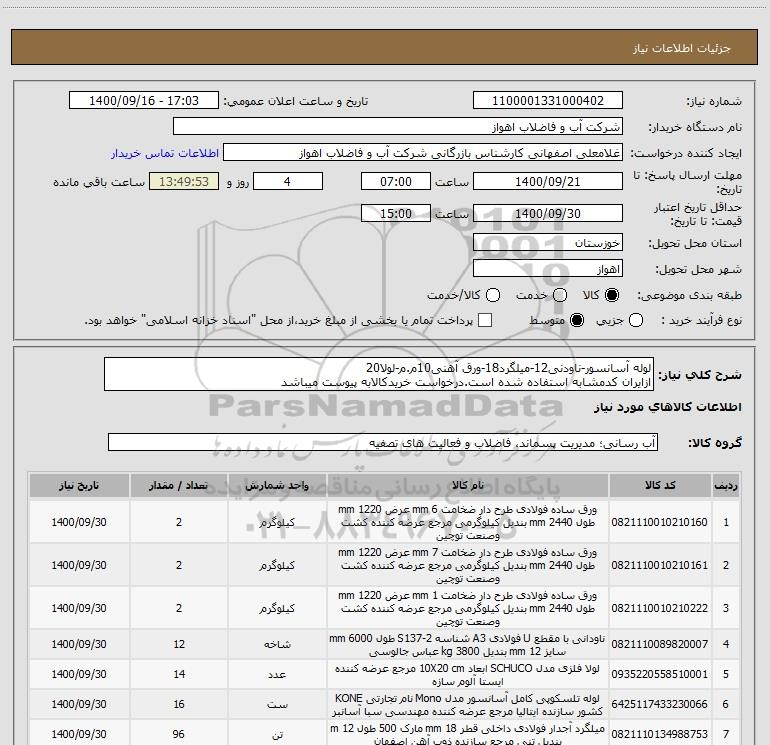Click the 7 mm steel sheet item name

468,565
